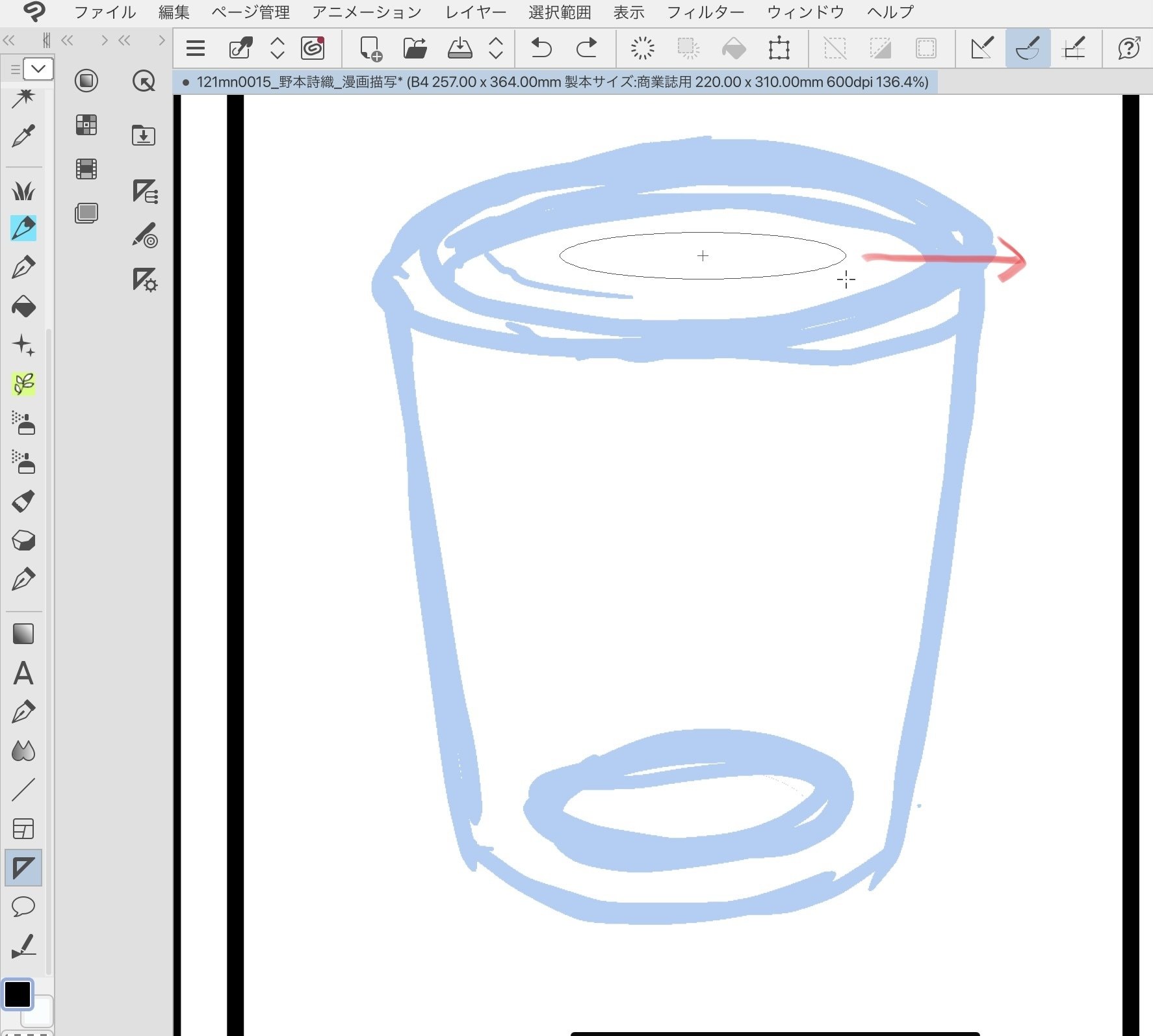
Task: Toggle snap to grid
Action: pyautogui.click(x=1073, y=48)
